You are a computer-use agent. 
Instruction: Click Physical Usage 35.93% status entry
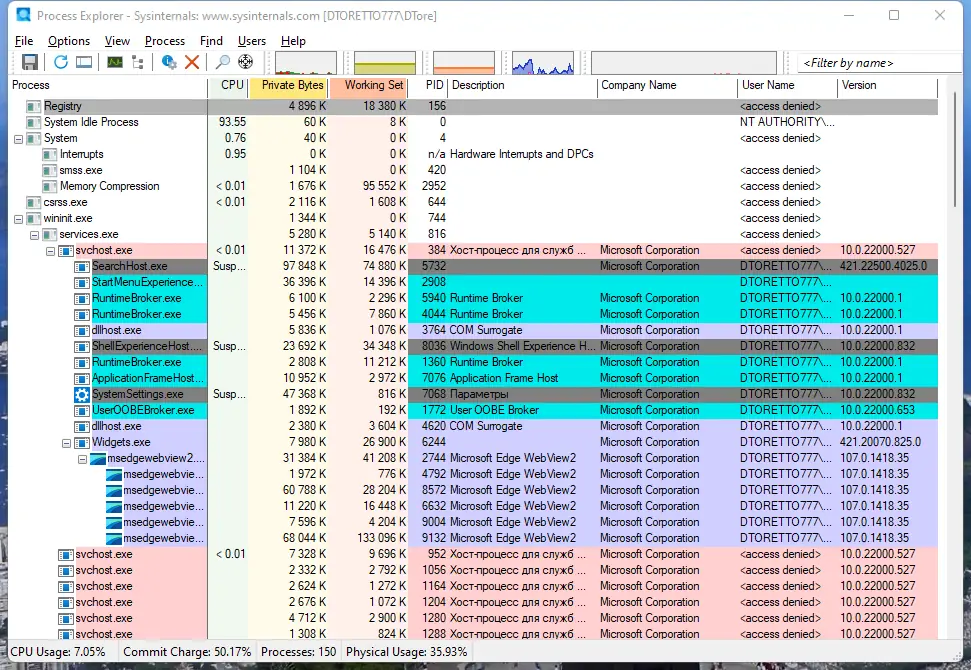[406, 652]
